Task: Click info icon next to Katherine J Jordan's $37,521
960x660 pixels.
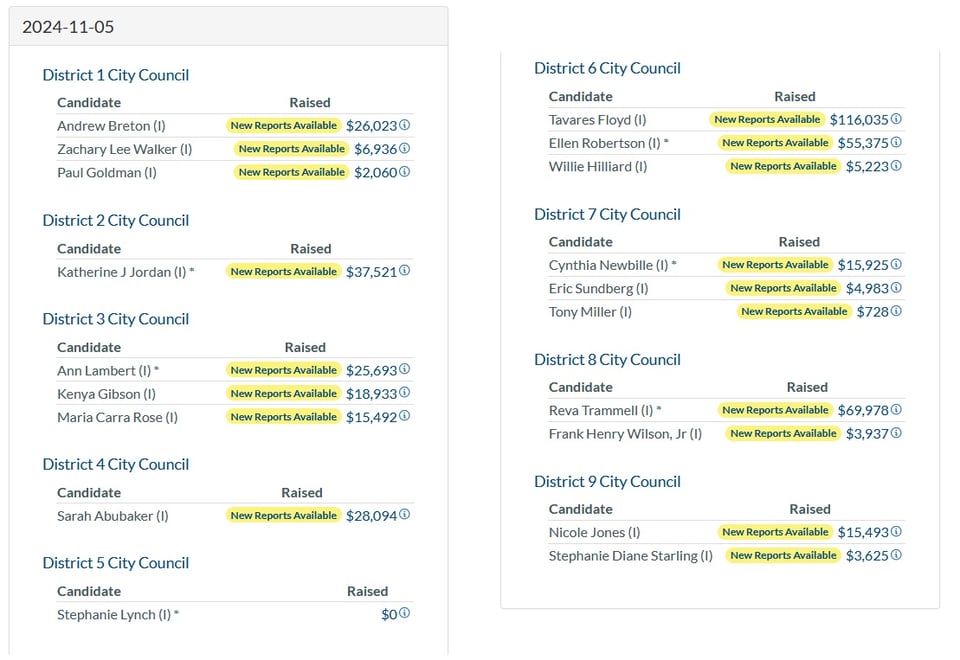Action: (405, 271)
